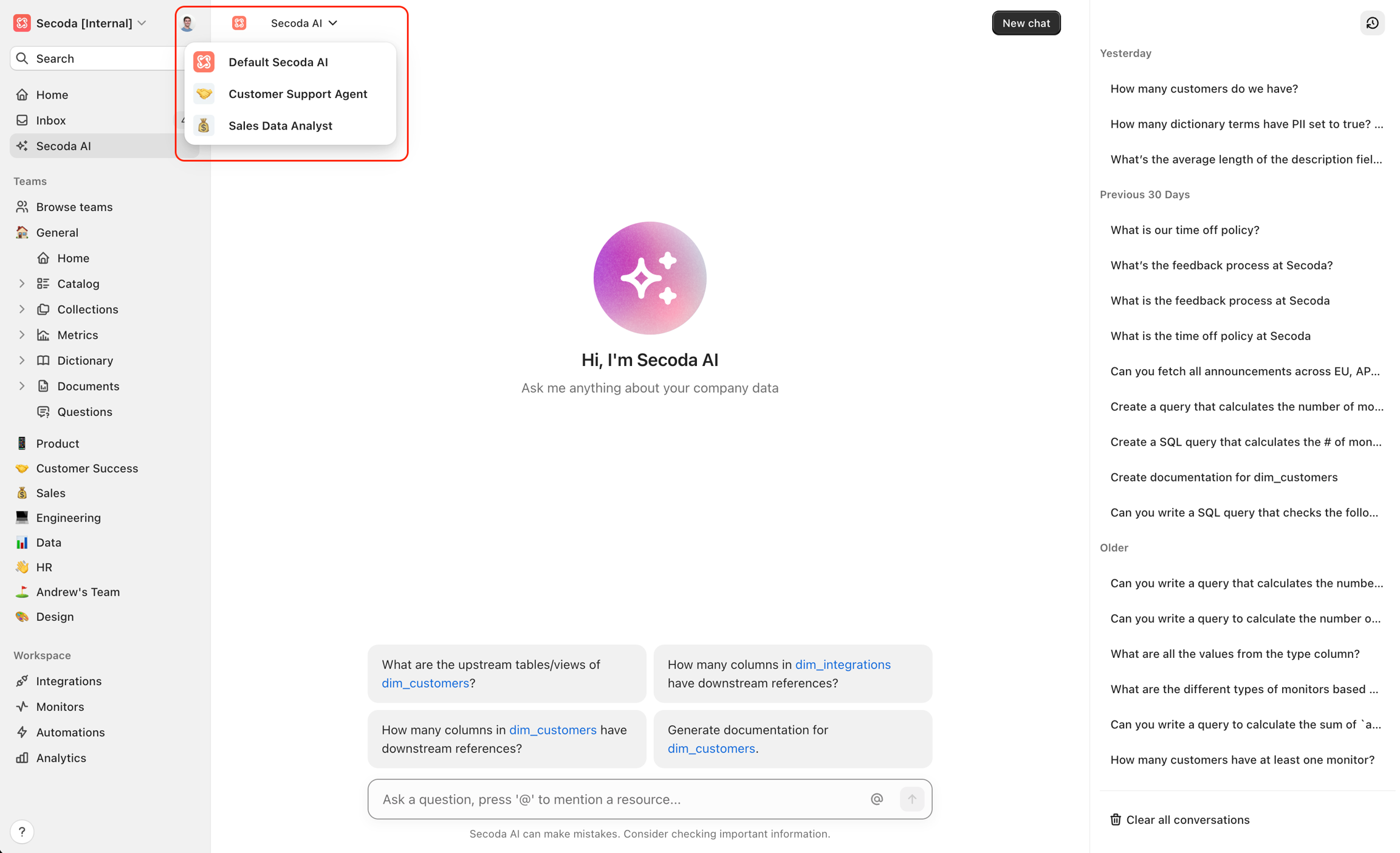Select Customer Support Agent from the menu
Viewport: 1400px width, 853px height.
[x=297, y=94]
